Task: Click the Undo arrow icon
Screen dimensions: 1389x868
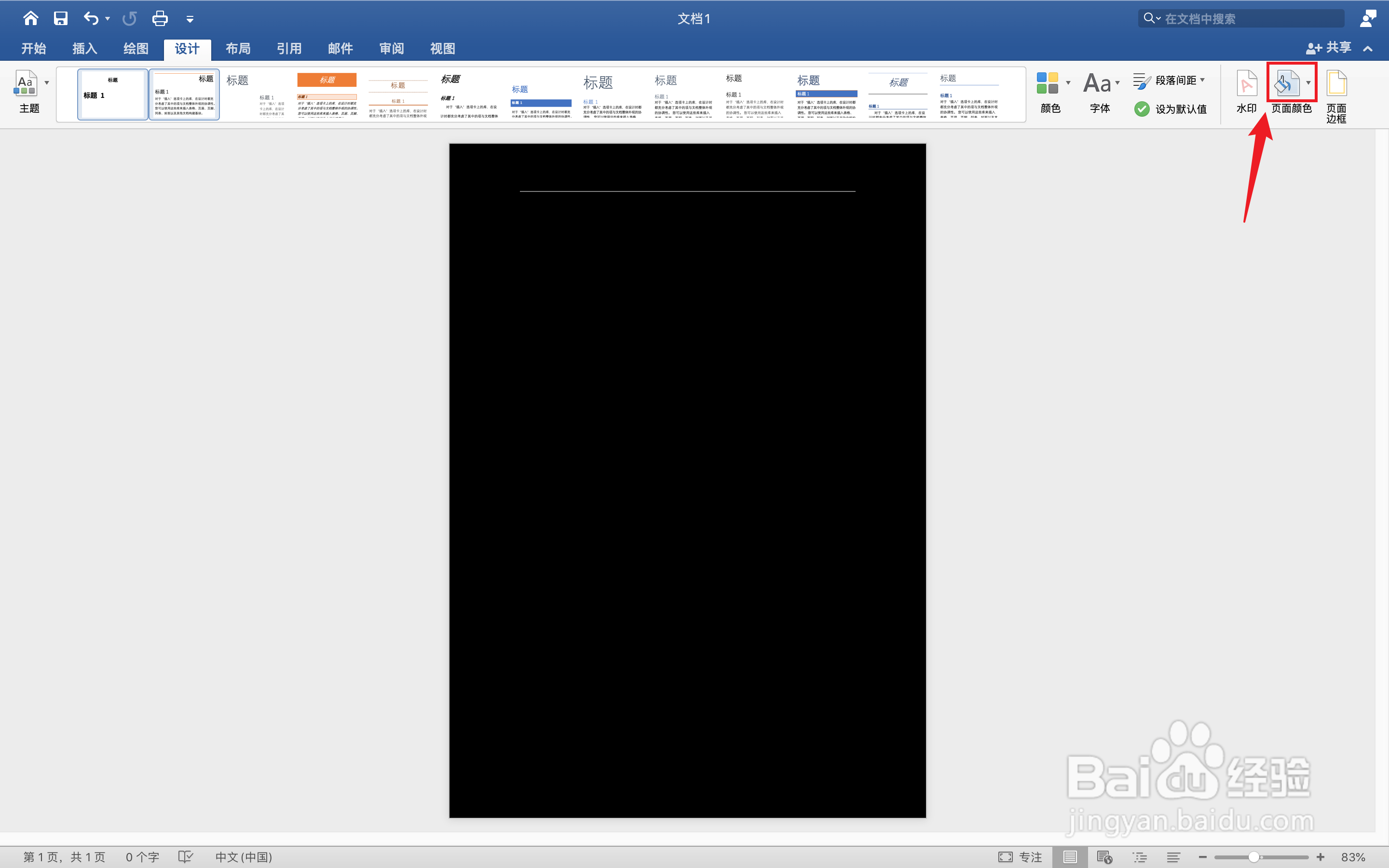Action: point(91,18)
